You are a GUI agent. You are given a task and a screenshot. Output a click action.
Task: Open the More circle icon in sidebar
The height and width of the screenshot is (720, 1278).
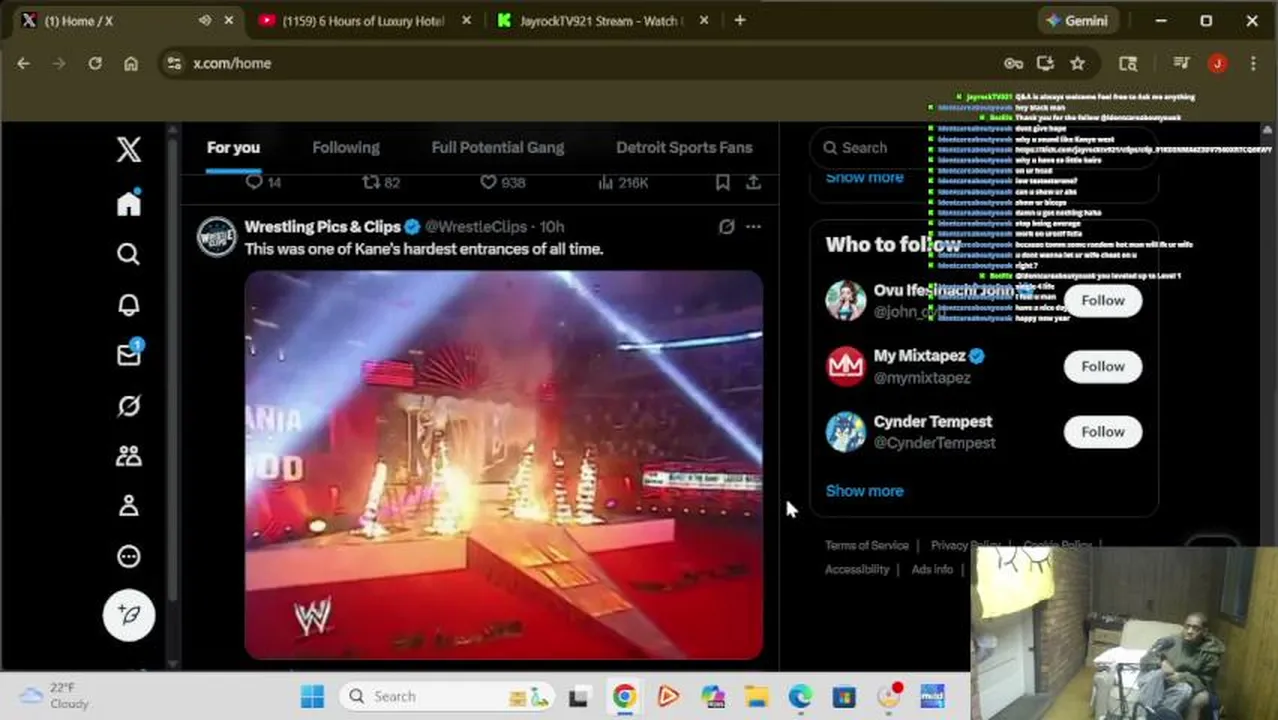coord(129,556)
